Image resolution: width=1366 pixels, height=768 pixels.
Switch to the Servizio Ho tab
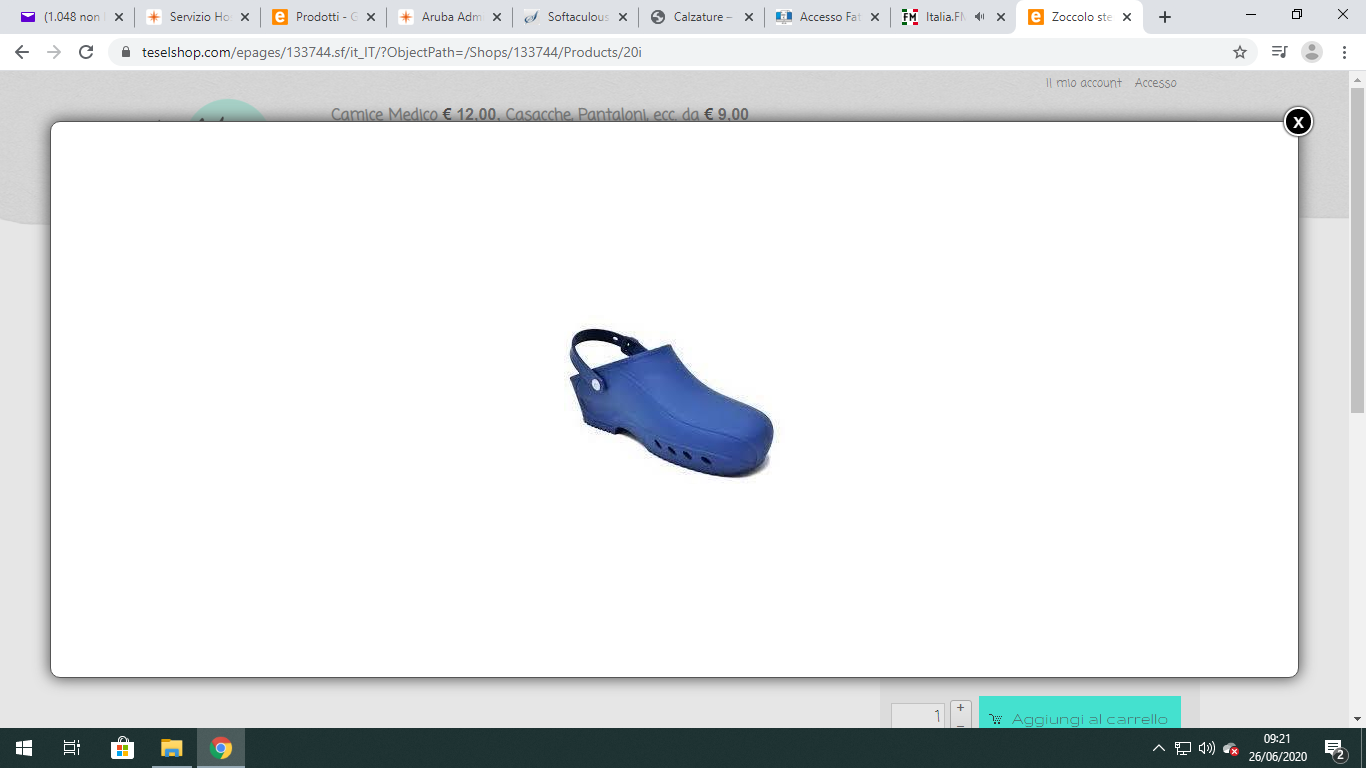point(197,17)
